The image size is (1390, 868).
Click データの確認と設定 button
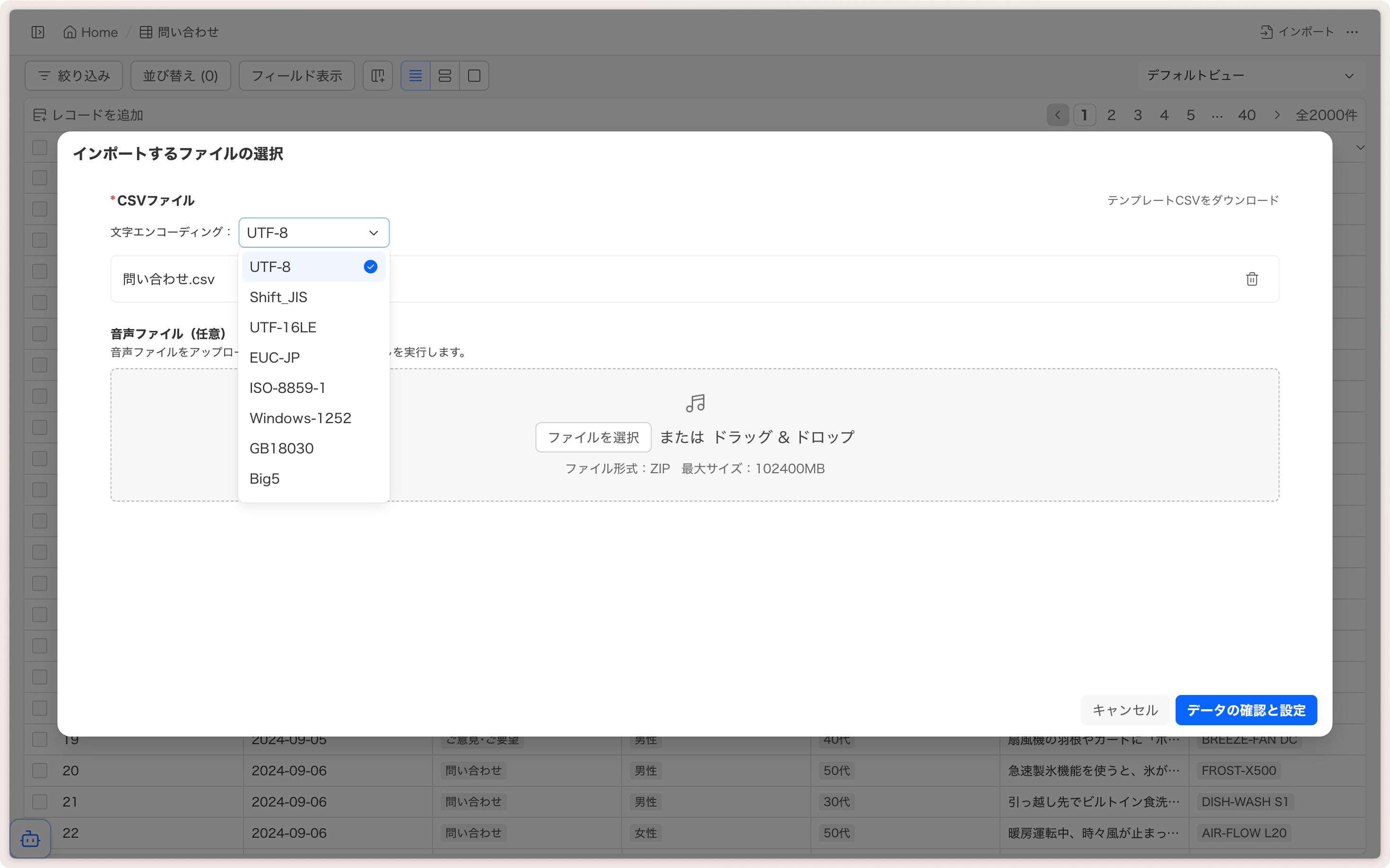click(1246, 710)
